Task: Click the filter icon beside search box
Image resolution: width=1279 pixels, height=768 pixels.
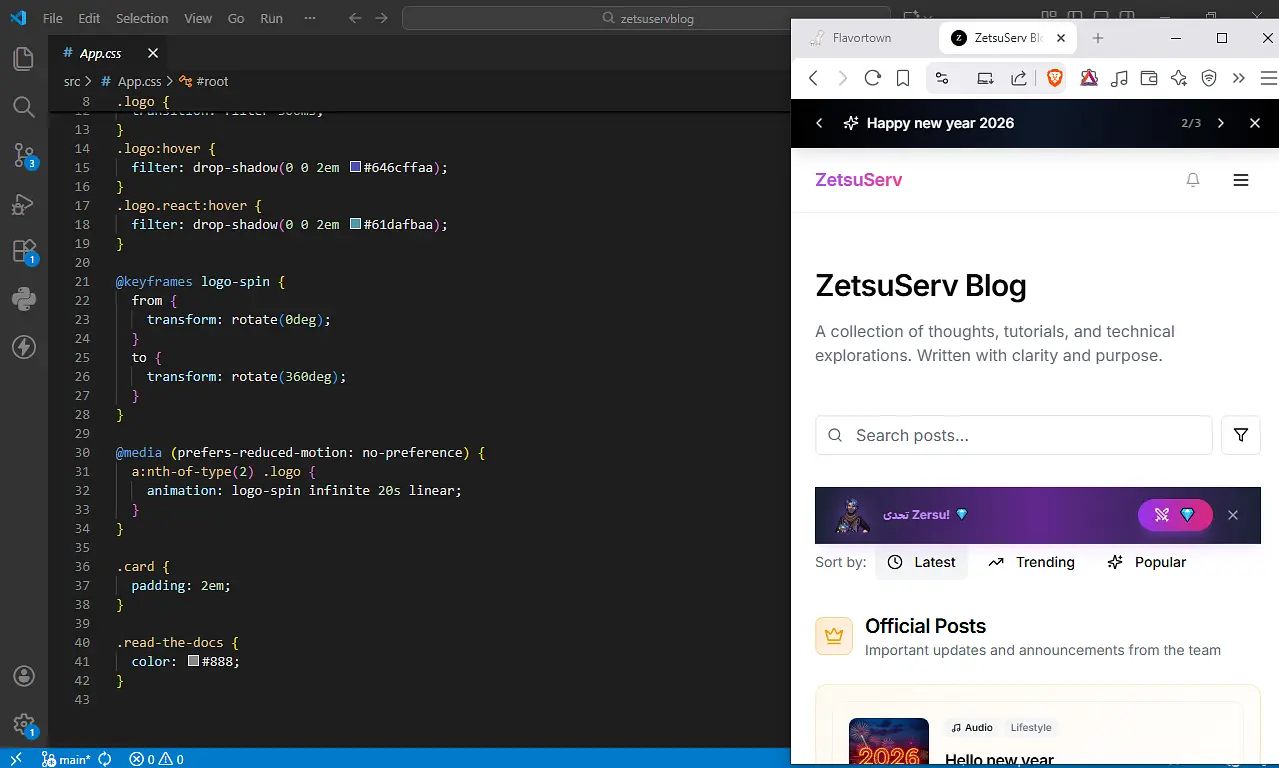Action: click(1240, 435)
